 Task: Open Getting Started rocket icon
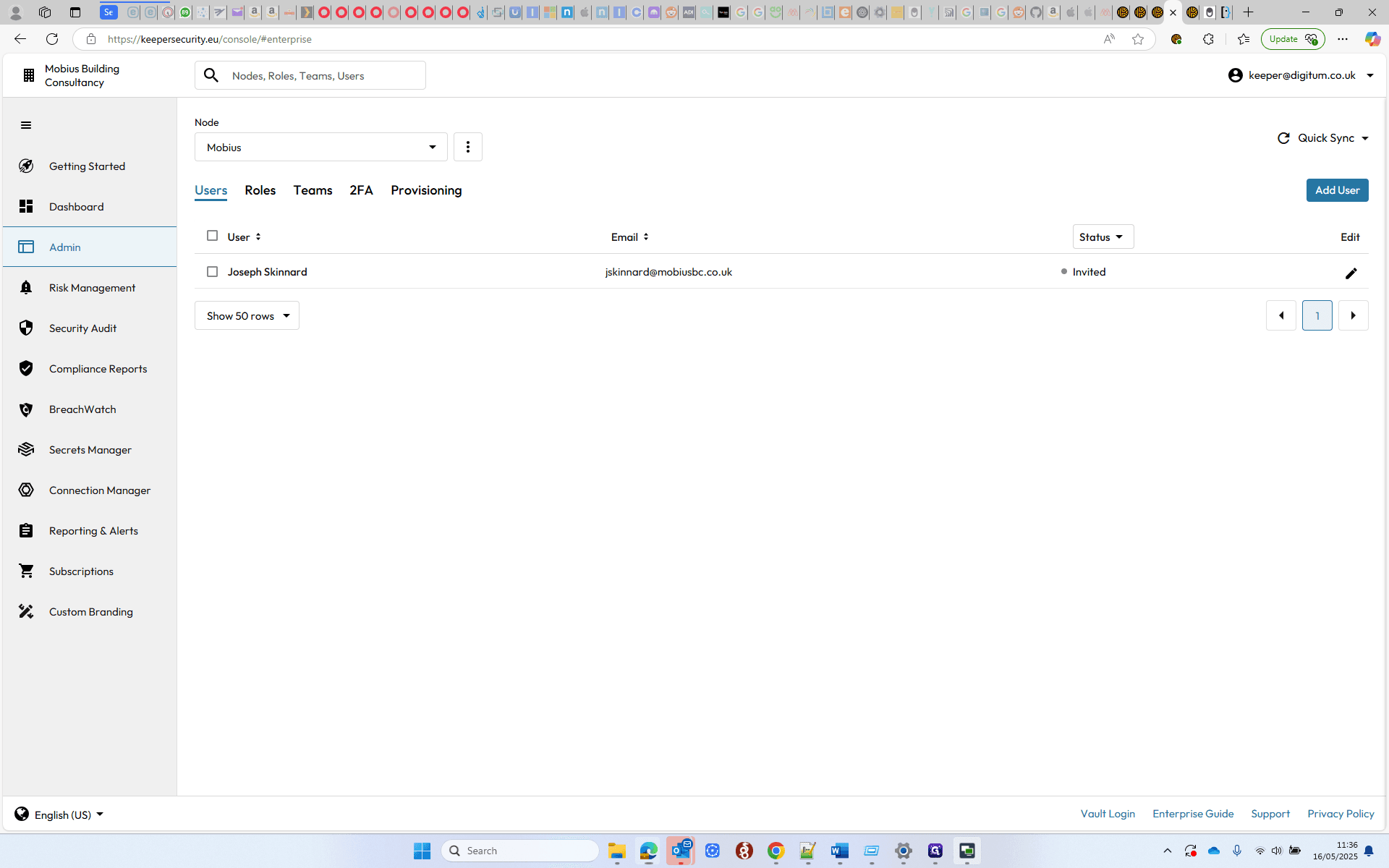click(26, 166)
